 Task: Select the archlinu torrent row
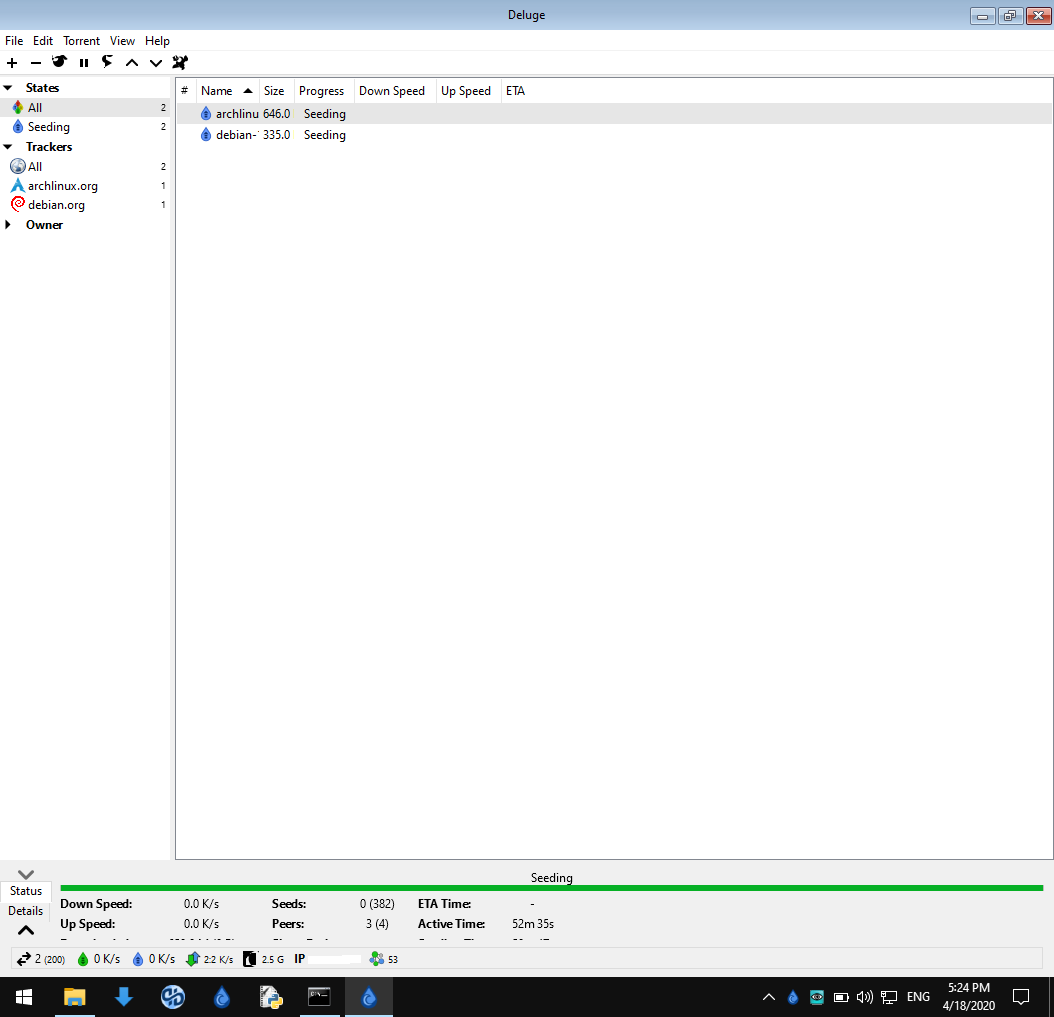[614, 114]
